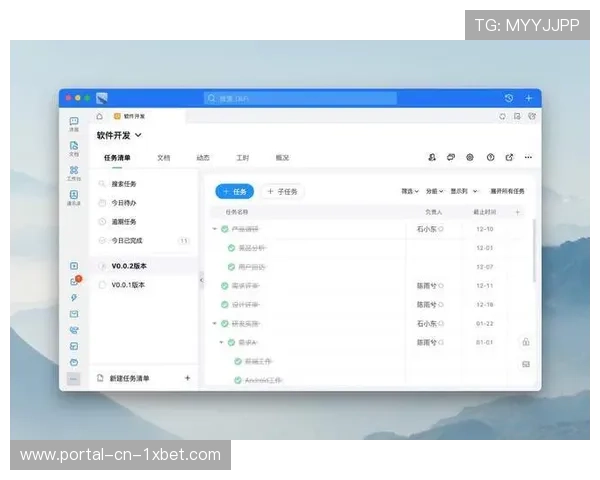Image resolution: width=600 pixels, height=480 pixels.
Task: Switch to the 概况 tab
Action: pos(282,158)
